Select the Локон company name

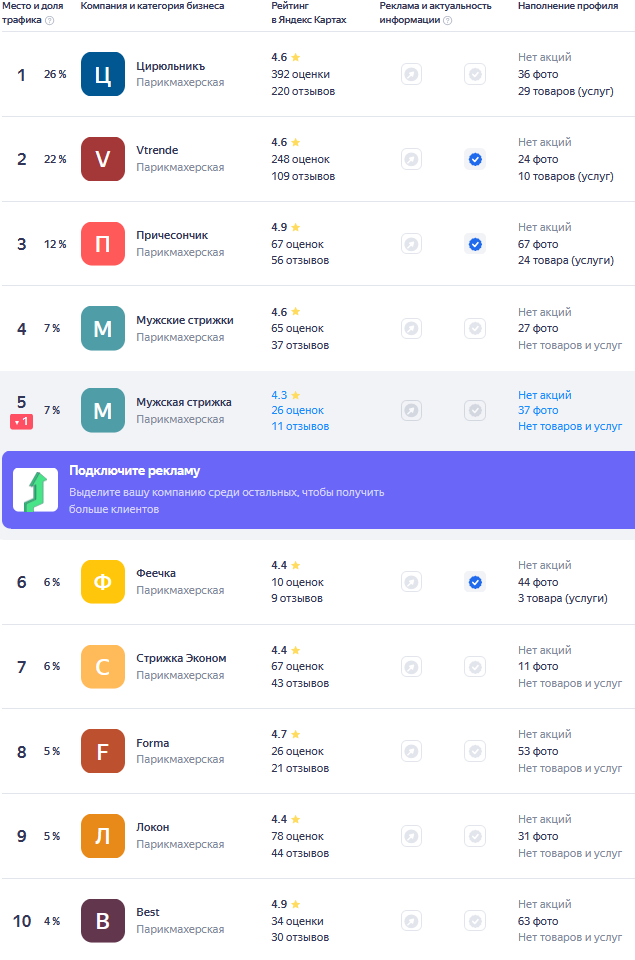(152, 827)
